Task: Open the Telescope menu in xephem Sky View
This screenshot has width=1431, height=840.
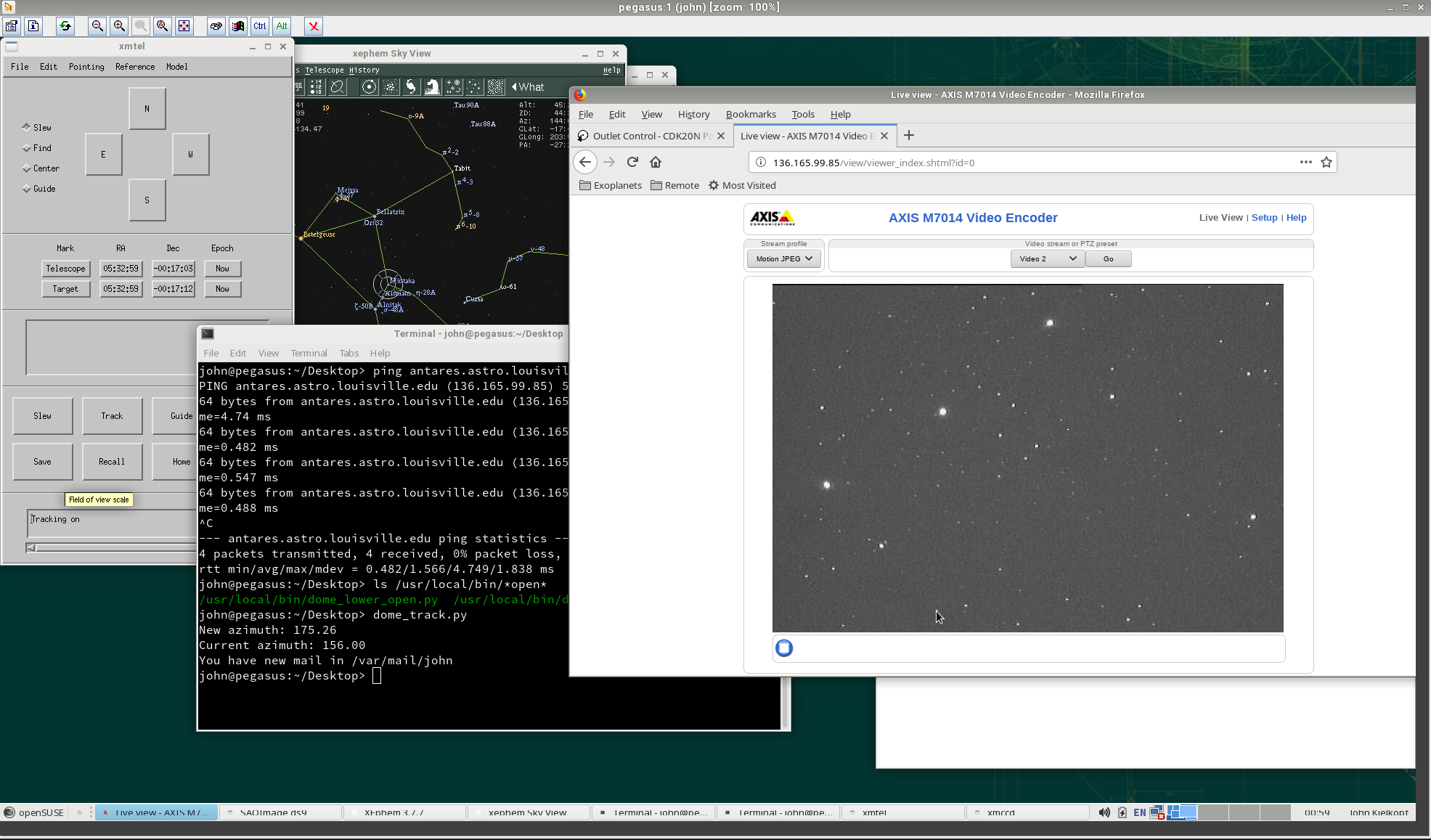Action: coord(325,70)
